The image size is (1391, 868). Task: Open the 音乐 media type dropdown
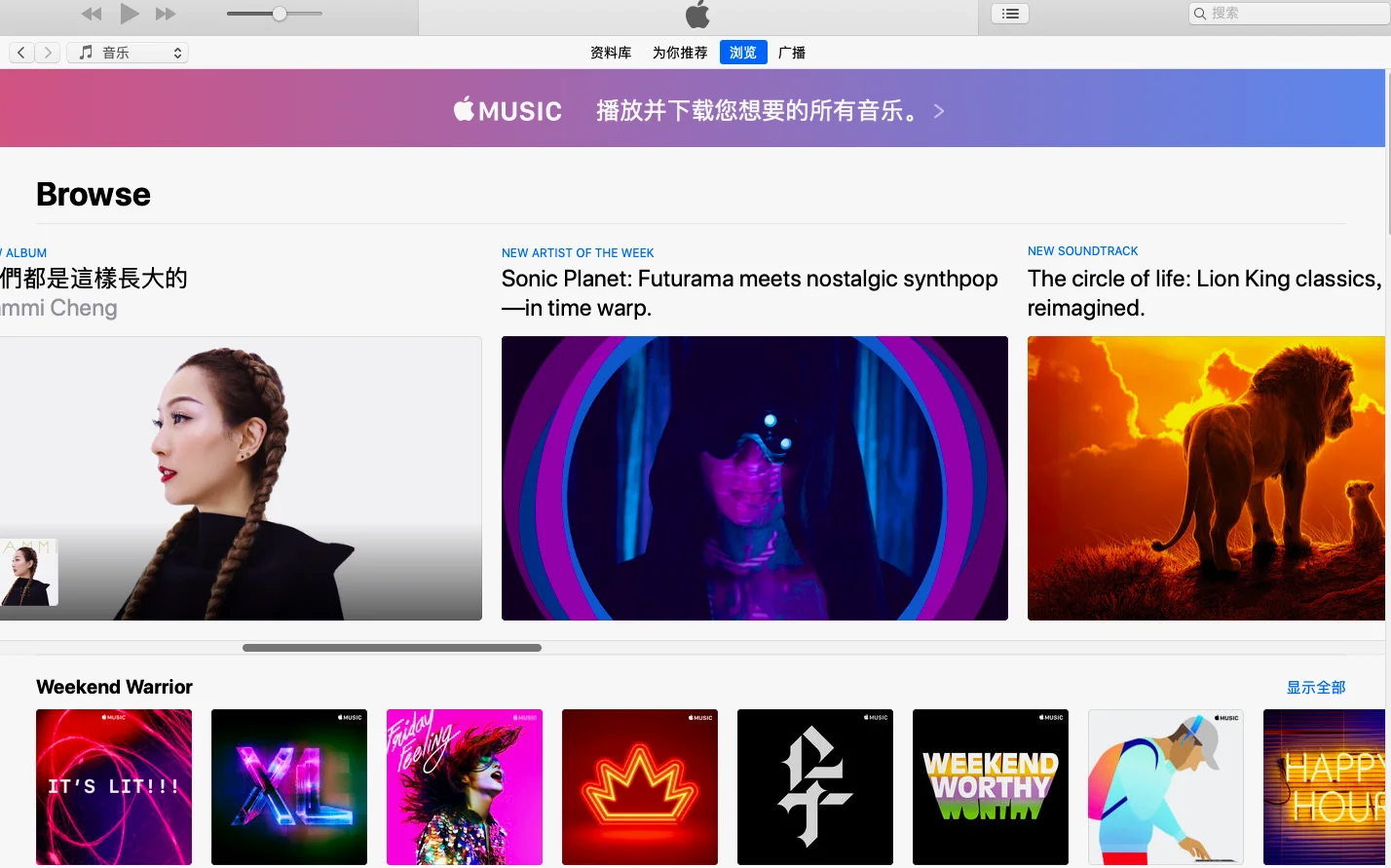click(128, 53)
